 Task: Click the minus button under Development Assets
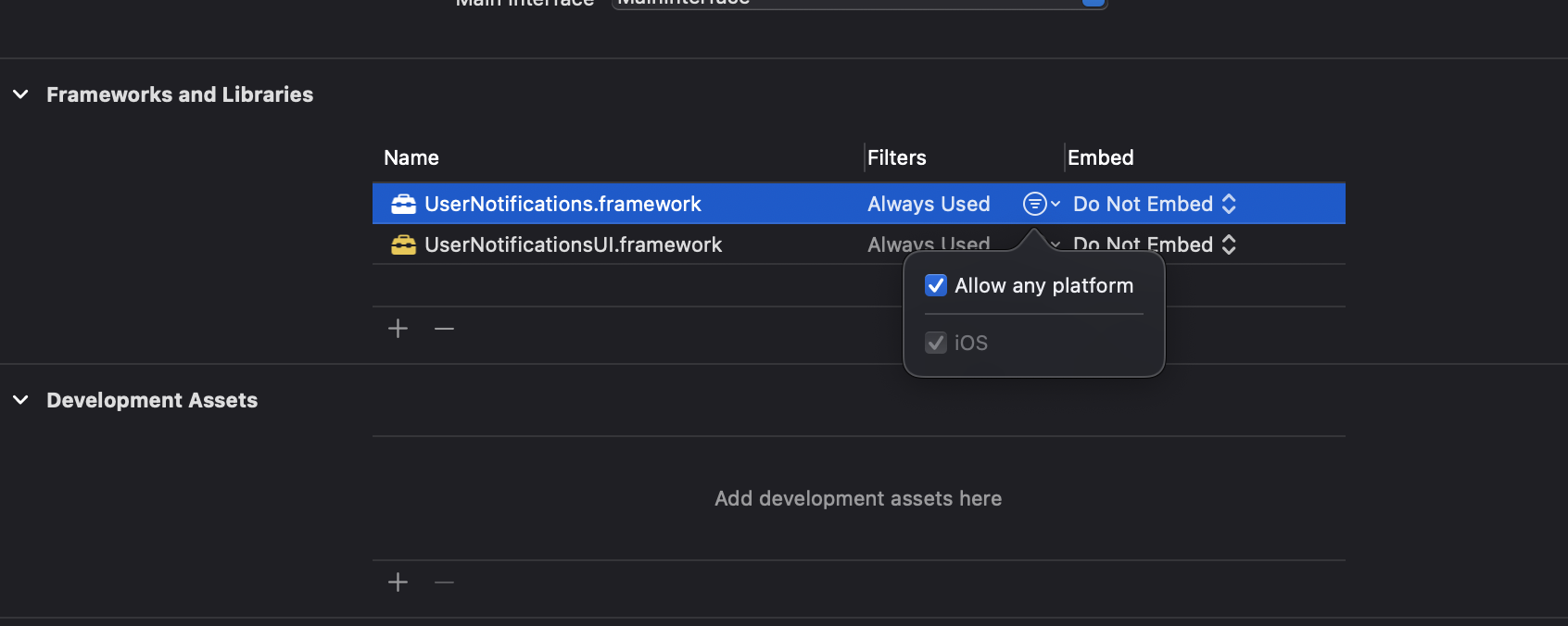pyautogui.click(x=445, y=582)
